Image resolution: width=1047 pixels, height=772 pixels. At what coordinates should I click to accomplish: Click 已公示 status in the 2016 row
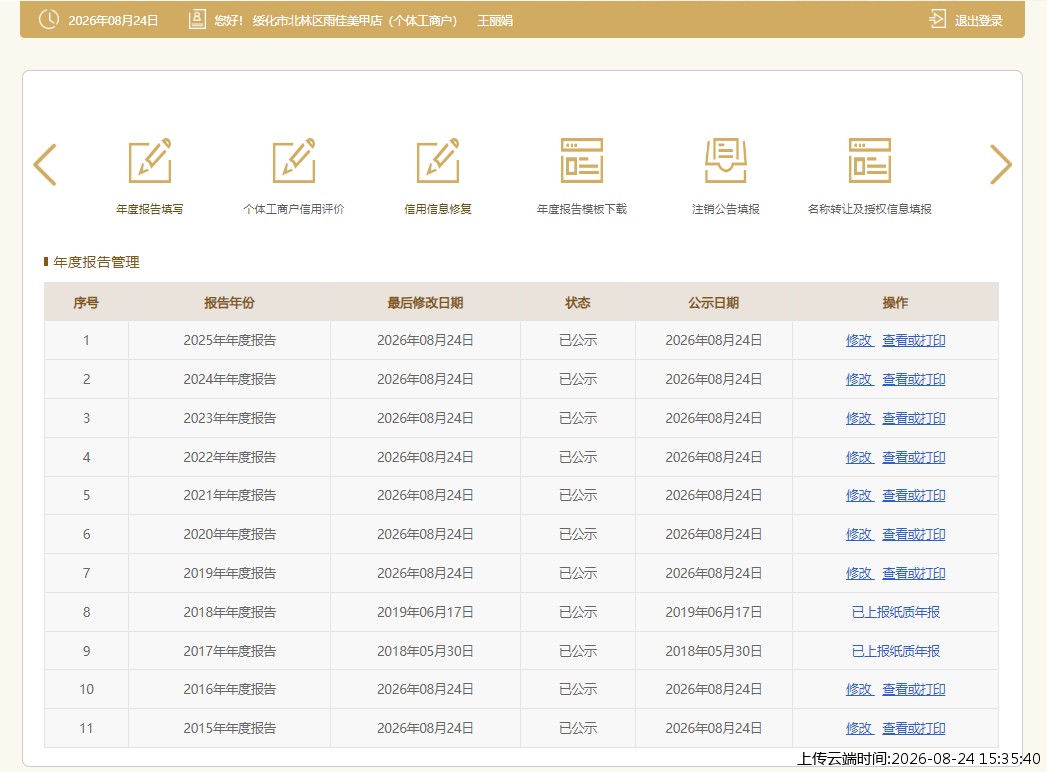[x=578, y=689]
